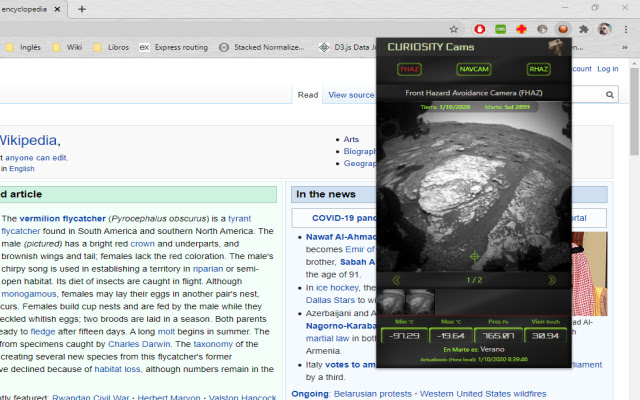Switch to the RHAZ camera

[539, 69]
